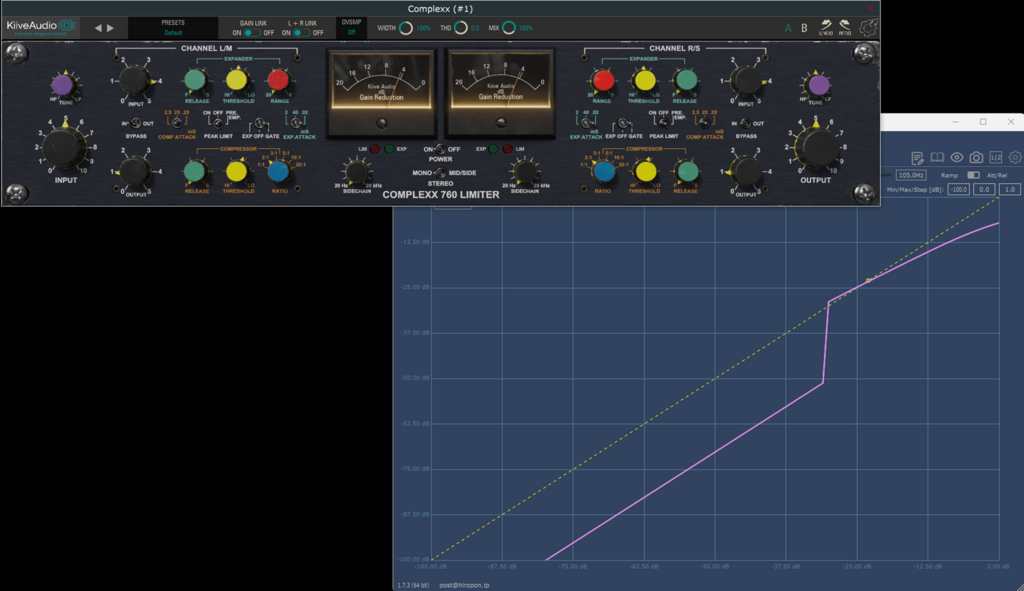Flip the Channel L/M Bypass In/Out switch
The width and height of the screenshot is (1024, 591).
tap(136, 123)
